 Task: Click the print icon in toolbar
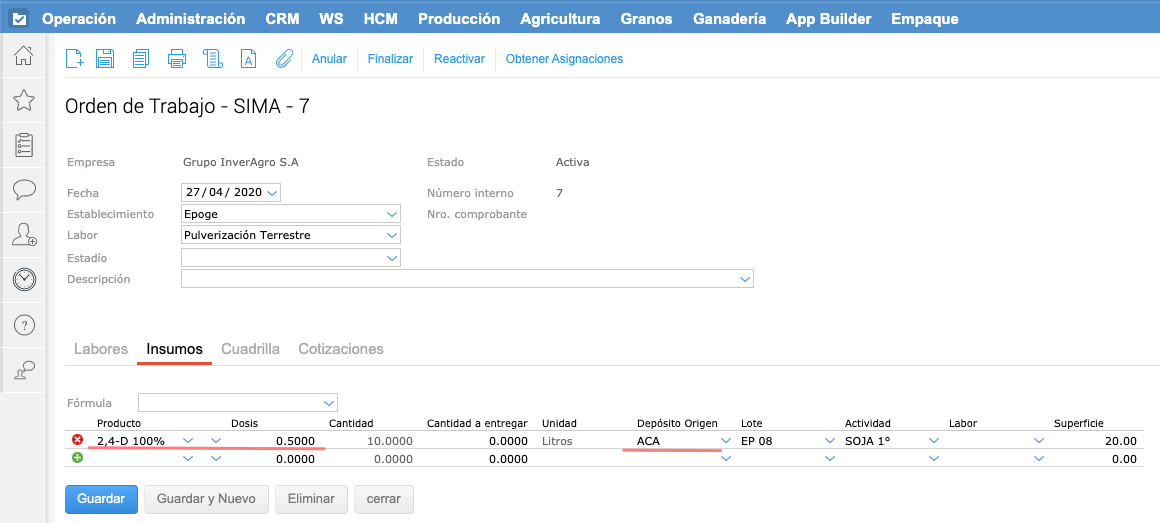point(177,59)
